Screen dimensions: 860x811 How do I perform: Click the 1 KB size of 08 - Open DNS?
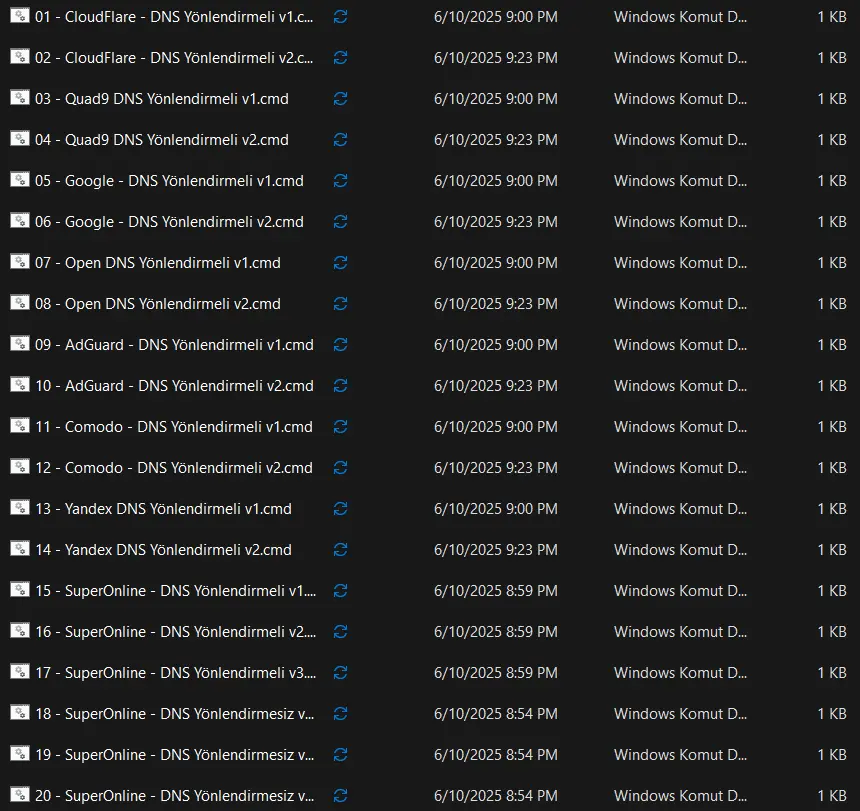(x=832, y=304)
